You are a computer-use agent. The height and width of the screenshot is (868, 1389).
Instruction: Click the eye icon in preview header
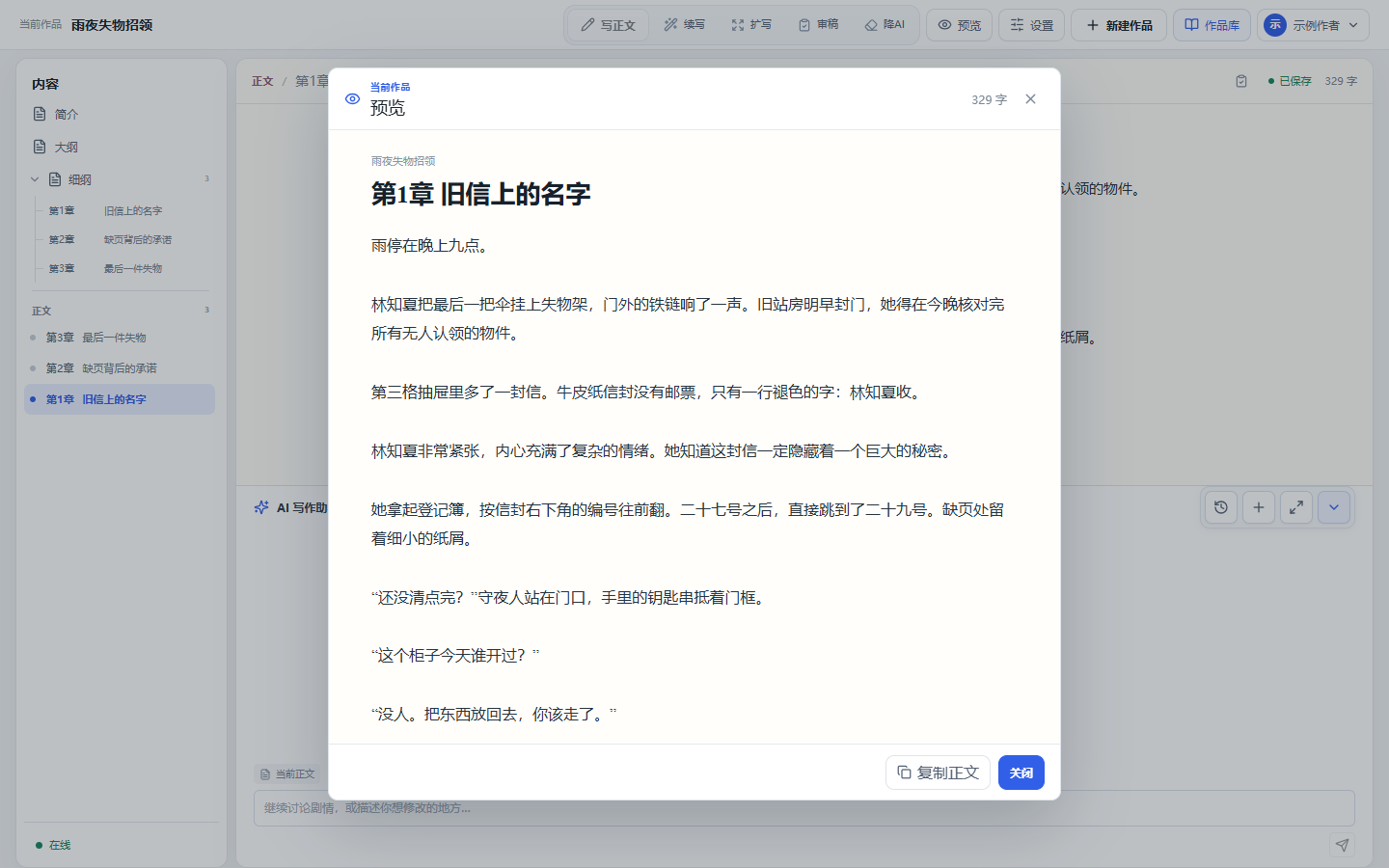[x=352, y=99]
